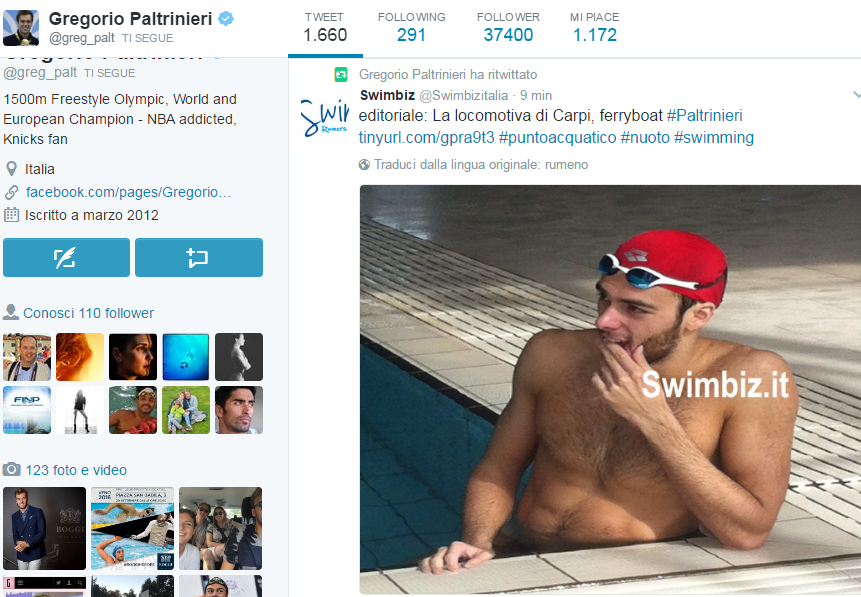Click the send direct message icon button
The height and width of the screenshot is (597, 861).
click(199, 258)
